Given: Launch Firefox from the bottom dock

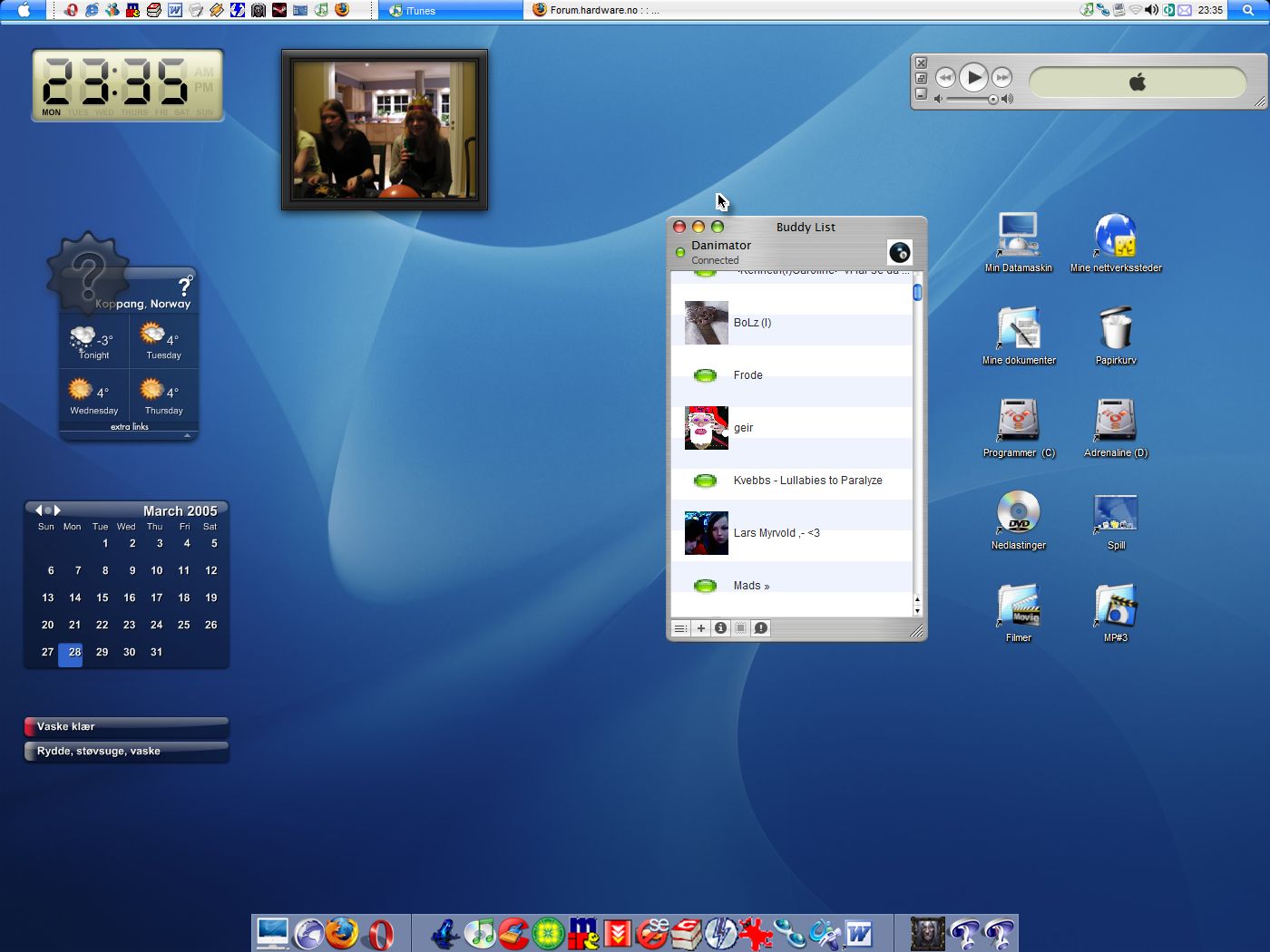Looking at the screenshot, I should pyautogui.click(x=342, y=933).
